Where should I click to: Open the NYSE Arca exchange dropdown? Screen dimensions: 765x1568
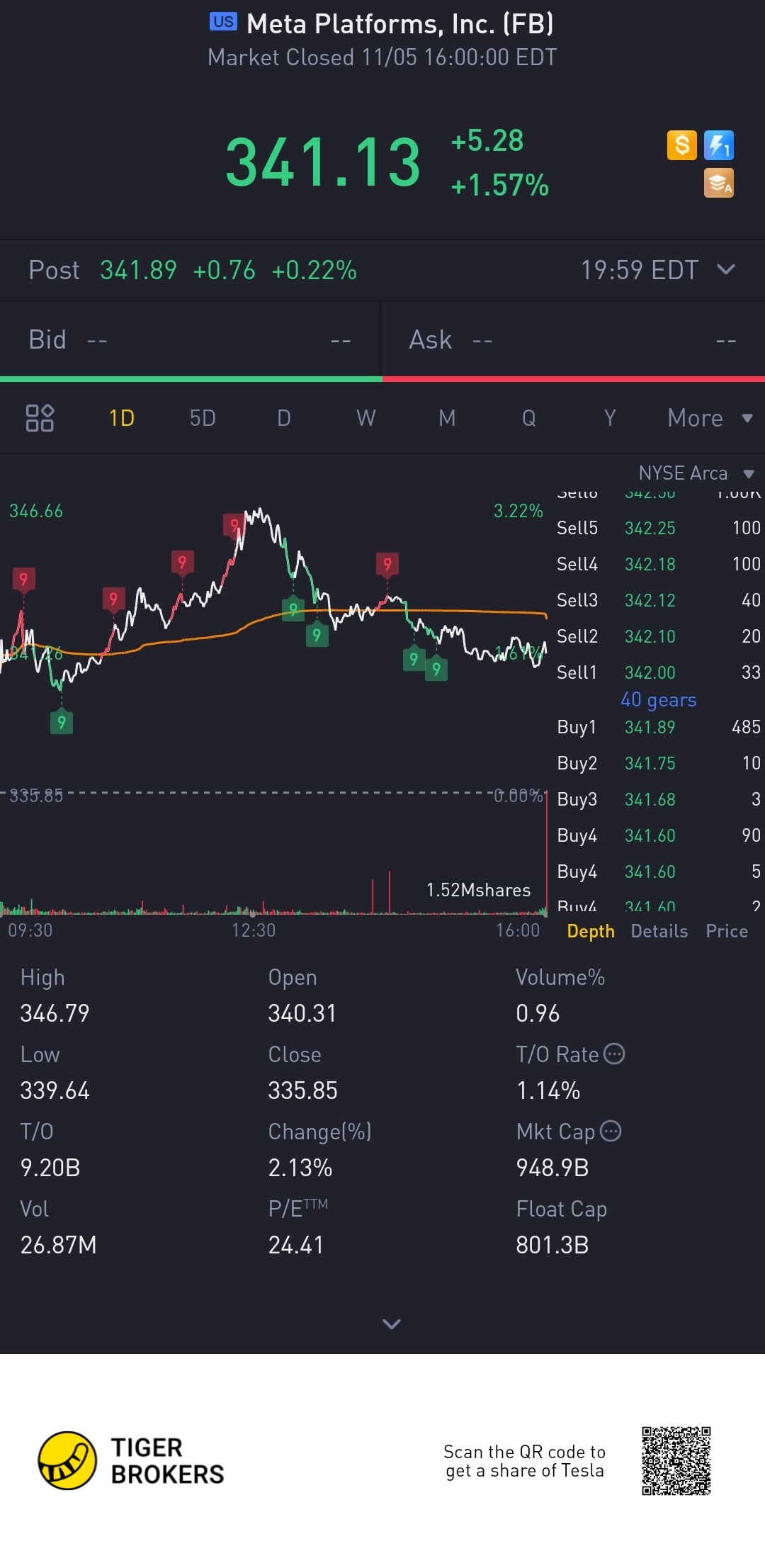click(x=696, y=473)
